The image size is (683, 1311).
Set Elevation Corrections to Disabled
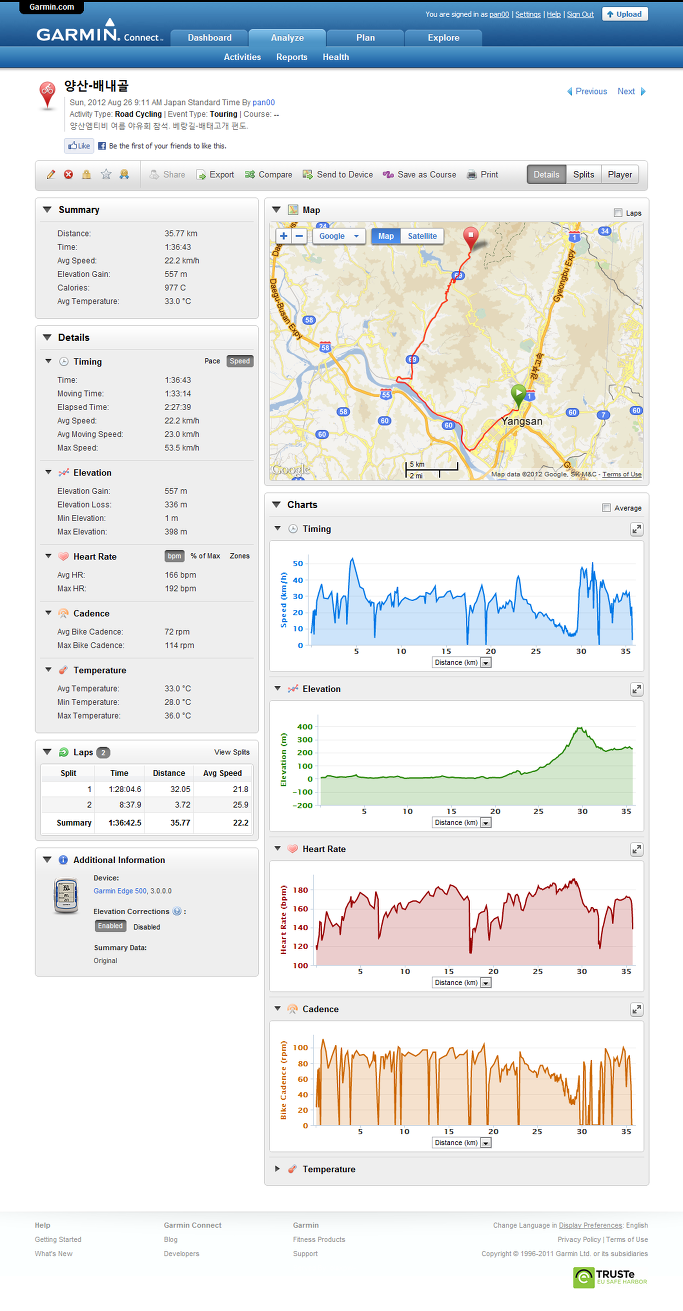pyautogui.click(x=146, y=927)
